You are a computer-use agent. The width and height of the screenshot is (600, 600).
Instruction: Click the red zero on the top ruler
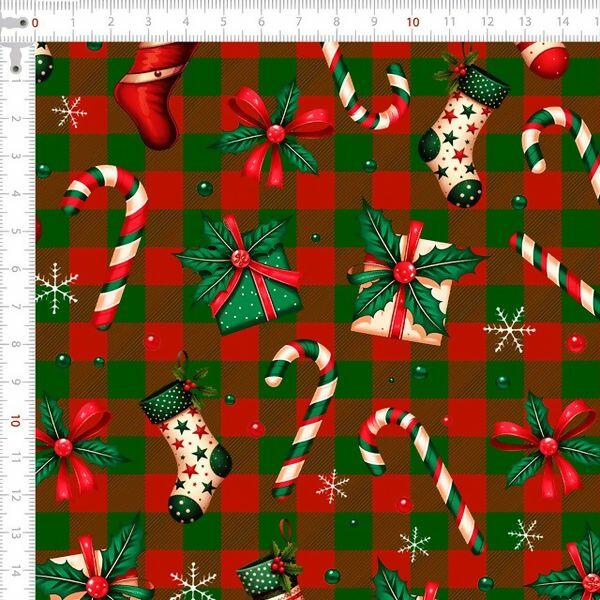tap(36, 22)
